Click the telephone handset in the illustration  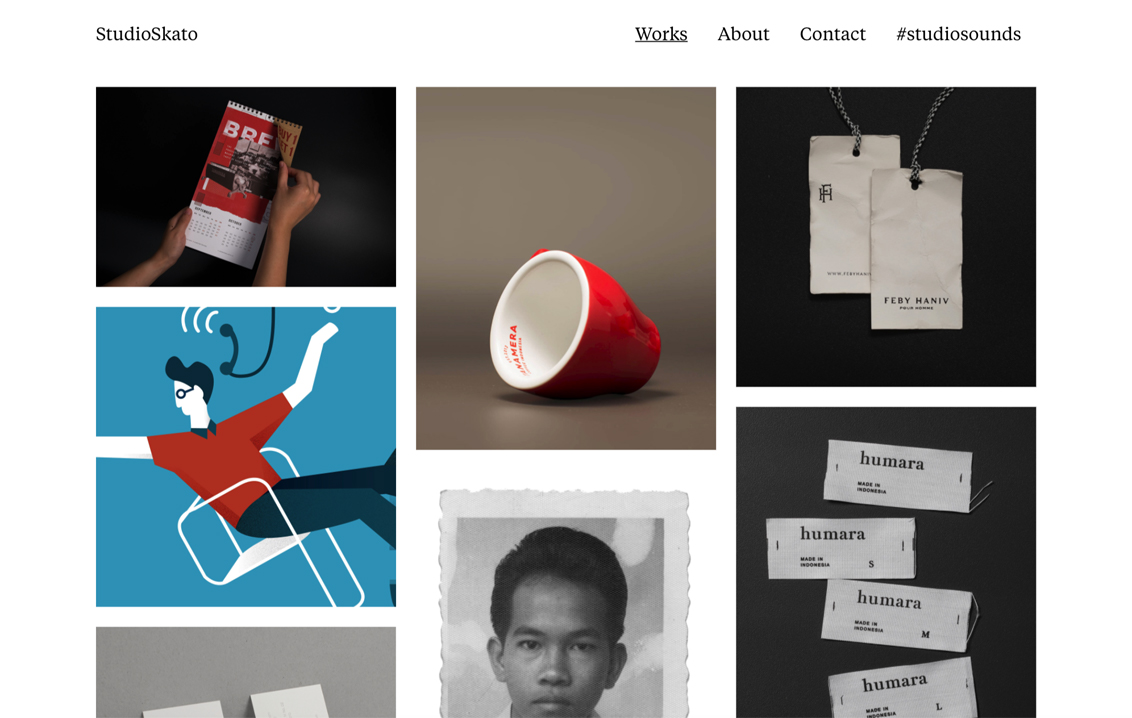[x=230, y=349]
